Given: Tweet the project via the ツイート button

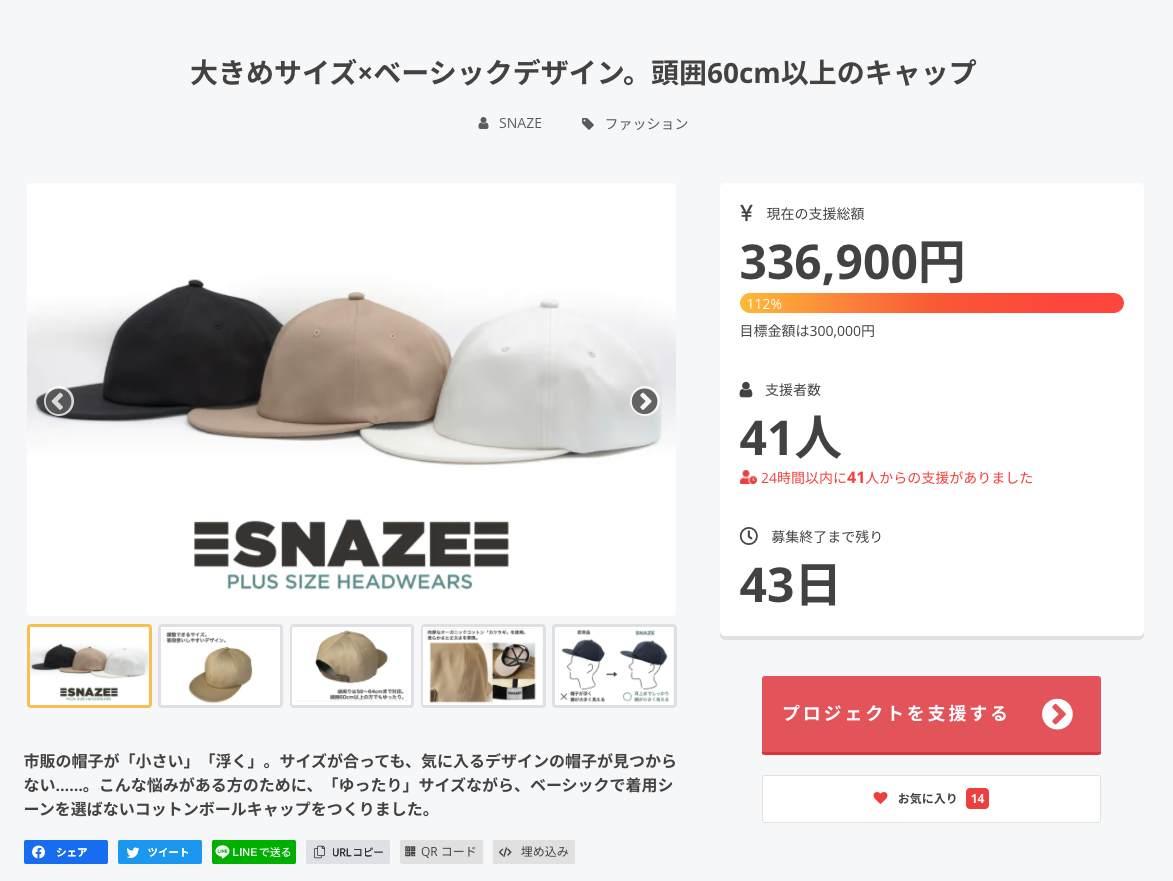Looking at the screenshot, I should (159, 852).
